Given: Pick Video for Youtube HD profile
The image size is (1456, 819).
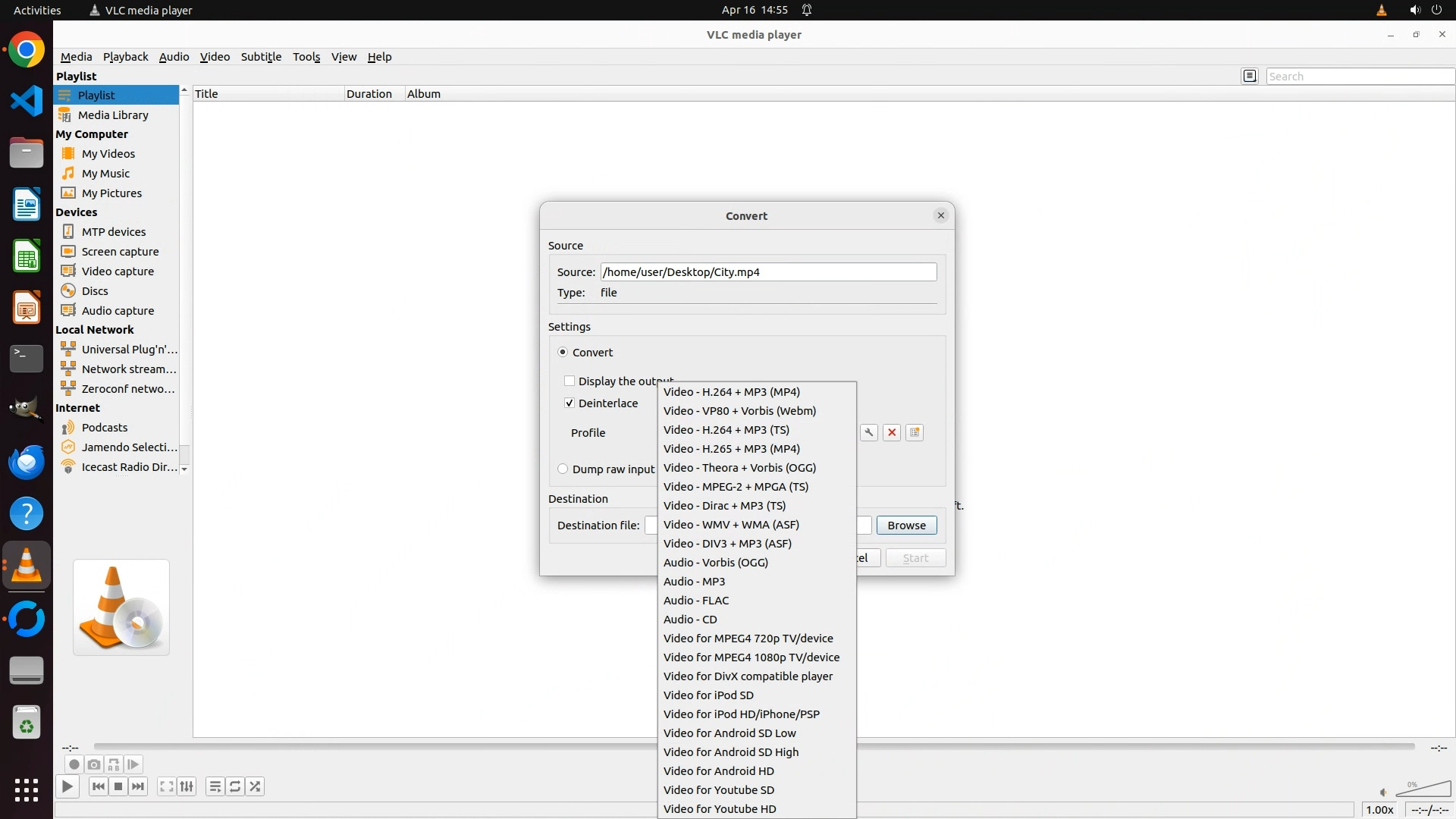Looking at the screenshot, I should tap(719, 809).
